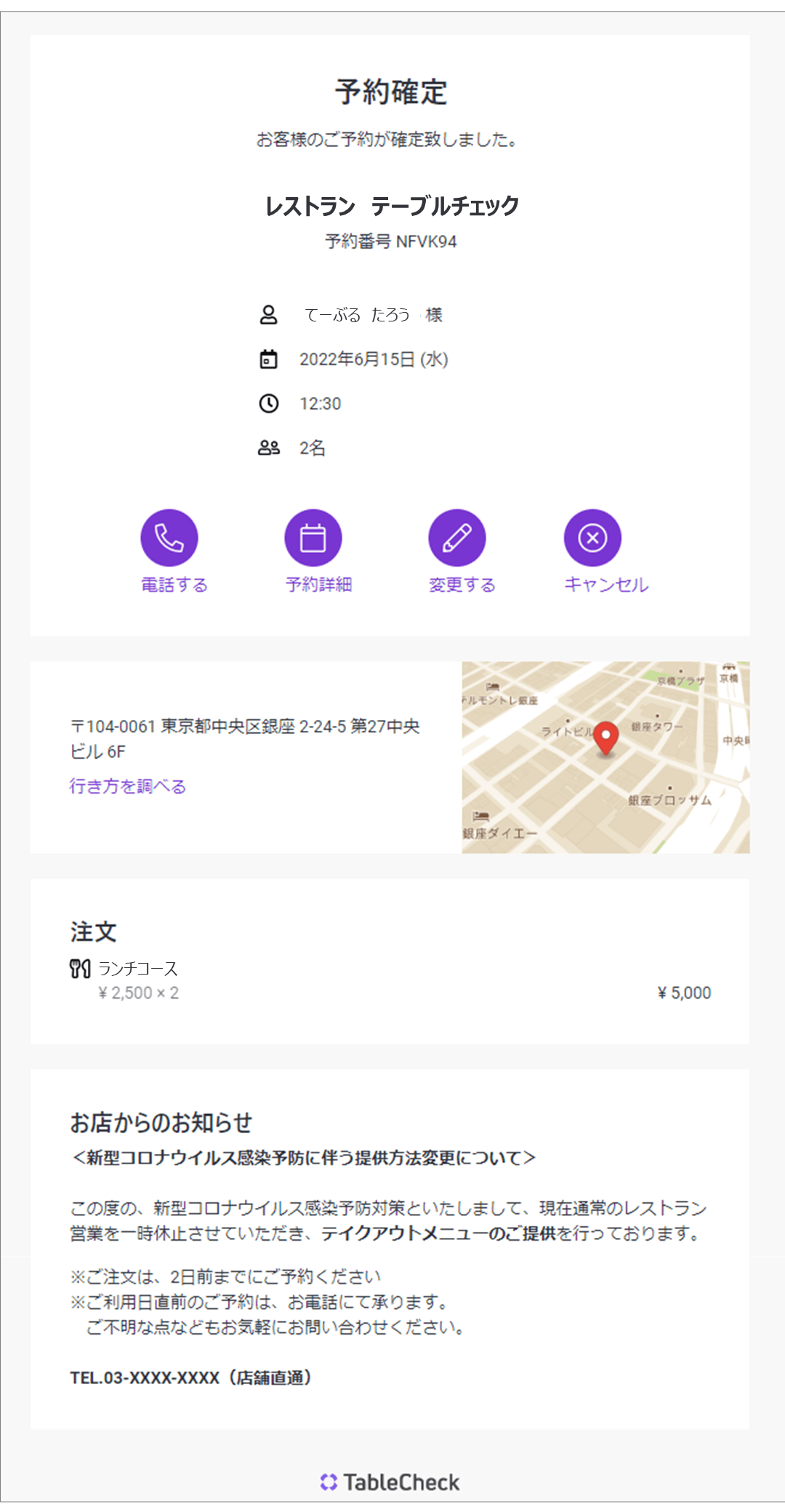Click the 変更する text label

[x=462, y=585]
